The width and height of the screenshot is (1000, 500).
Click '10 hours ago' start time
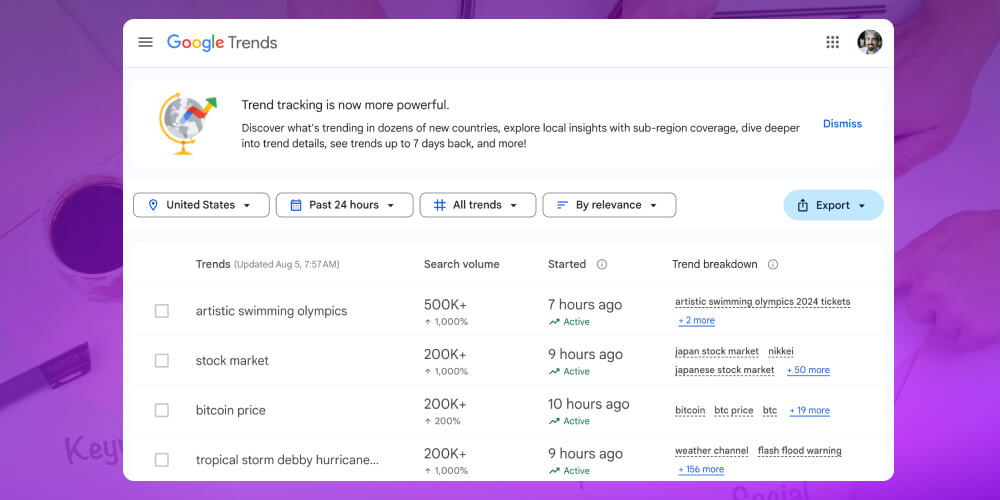click(x=589, y=404)
